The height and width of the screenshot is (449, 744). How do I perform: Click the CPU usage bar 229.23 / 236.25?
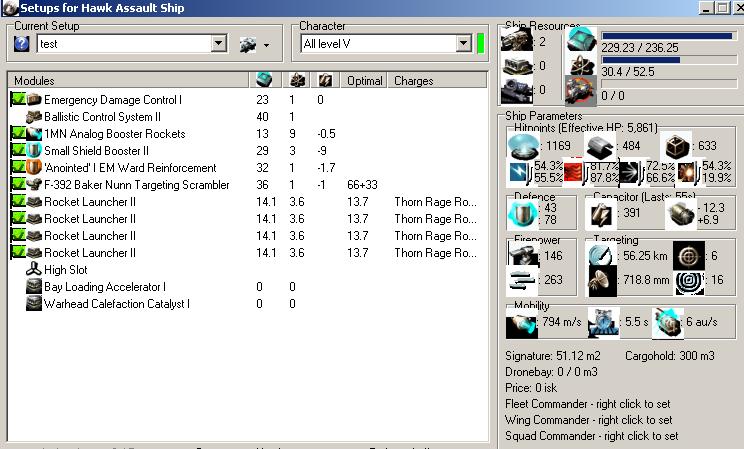pyautogui.click(x=667, y=36)
